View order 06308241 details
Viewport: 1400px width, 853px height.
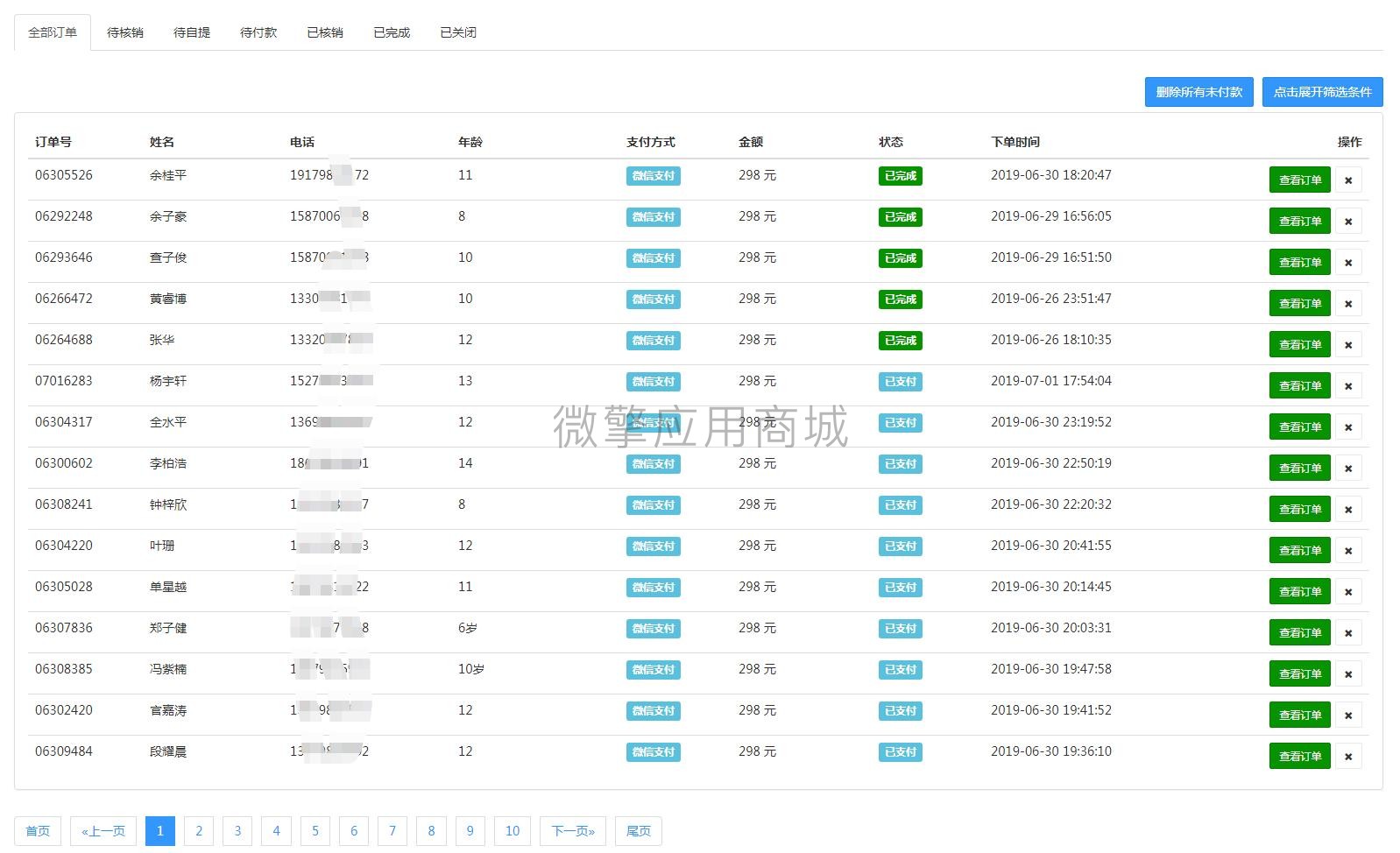coord(1300,509)
